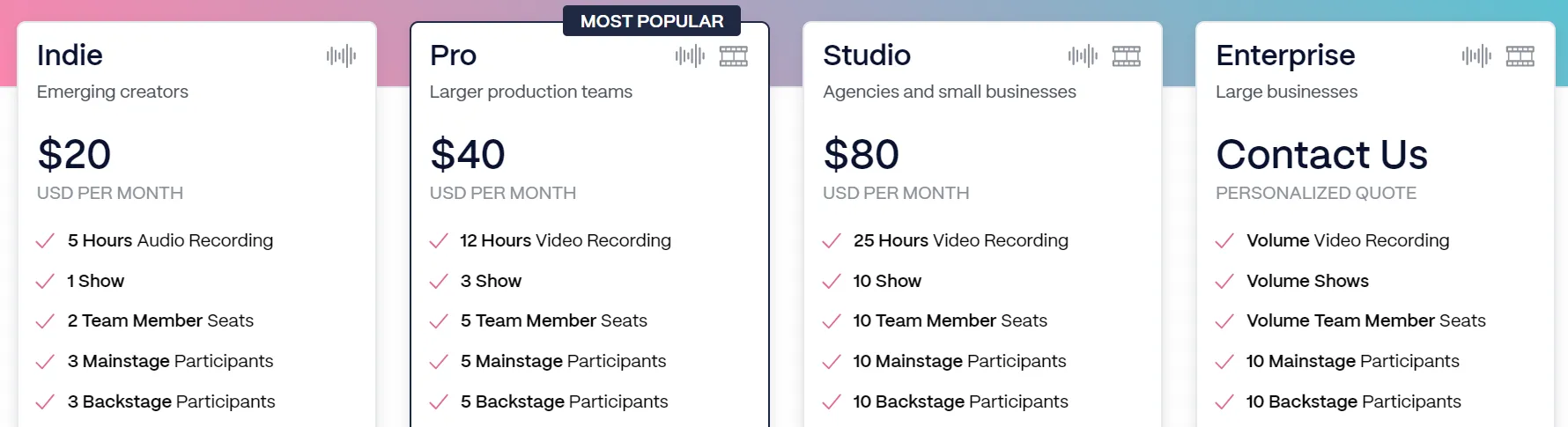Click the audio waveform icon on Studio plan
1568x427 pixels.
(x=1083, y=56)
